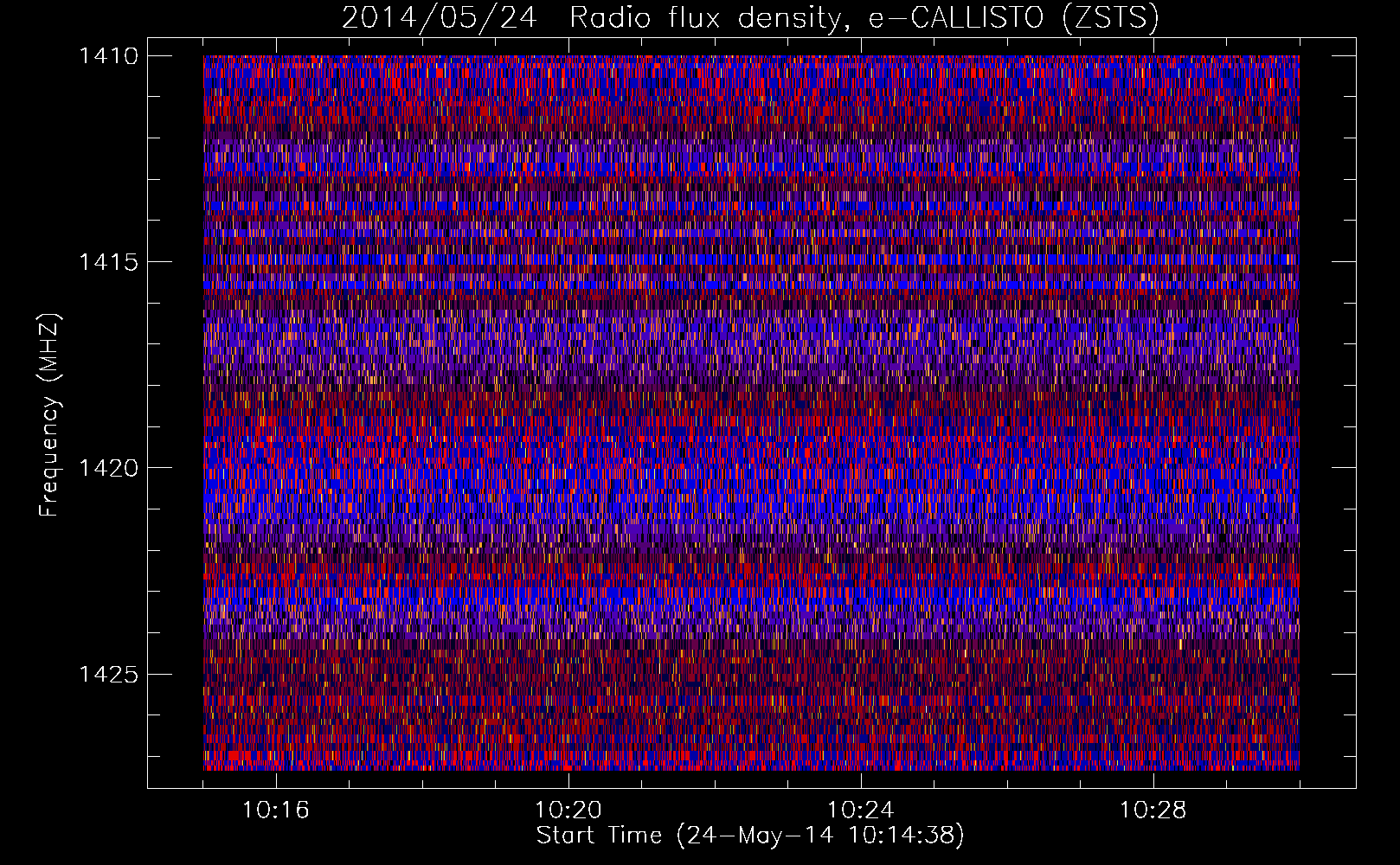Click the 10:20 time tick label
Screen dimensions: 1400x865
pyautogui.click(x=568, y=811)
